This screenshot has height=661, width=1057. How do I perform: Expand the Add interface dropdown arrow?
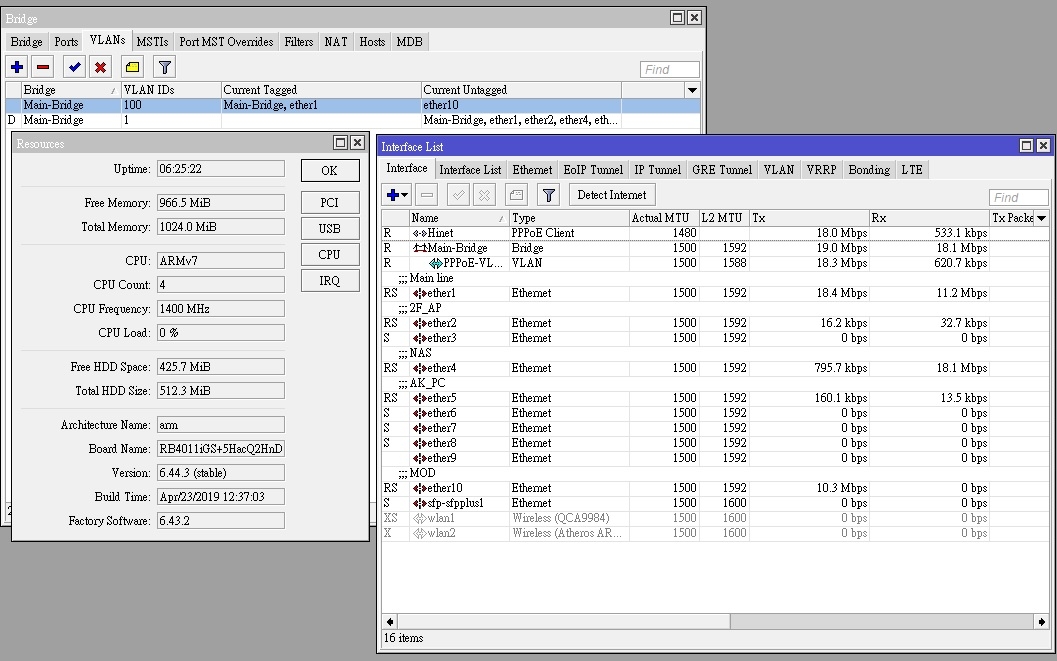point(405,196)
